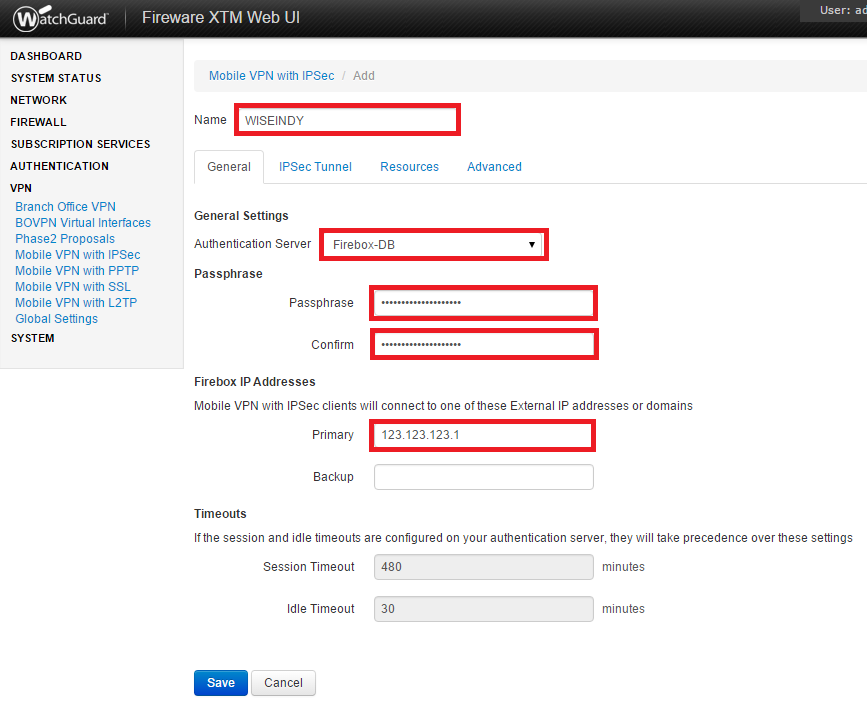
Task: Open VPN Global Settings
Action: point(56,319)
